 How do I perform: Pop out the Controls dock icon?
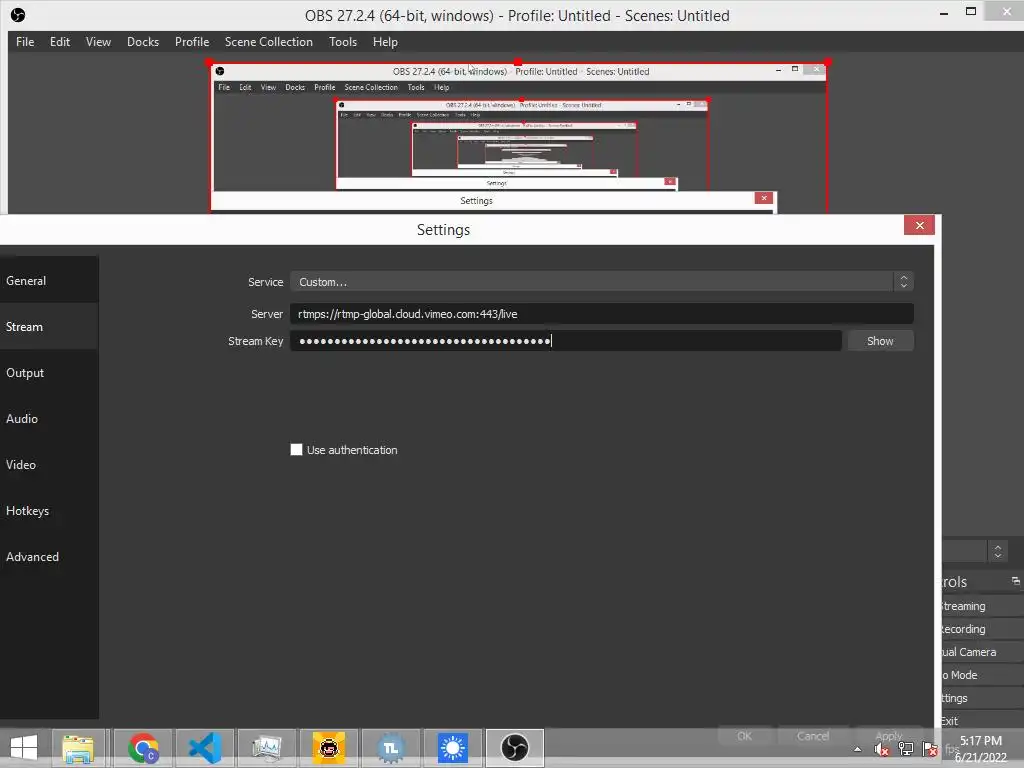[x=1016, y=581]
